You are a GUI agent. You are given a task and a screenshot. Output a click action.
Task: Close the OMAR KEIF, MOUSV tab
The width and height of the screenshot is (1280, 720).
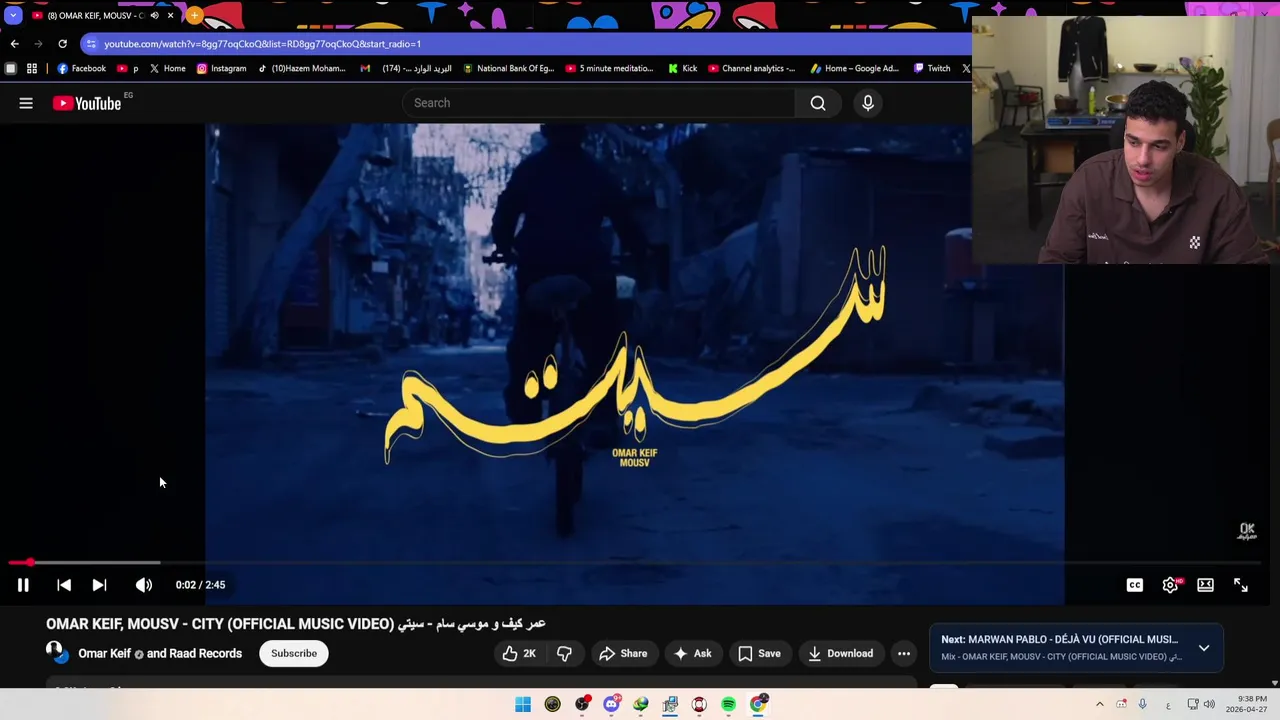pyautogui.click(x=170, y=15)
